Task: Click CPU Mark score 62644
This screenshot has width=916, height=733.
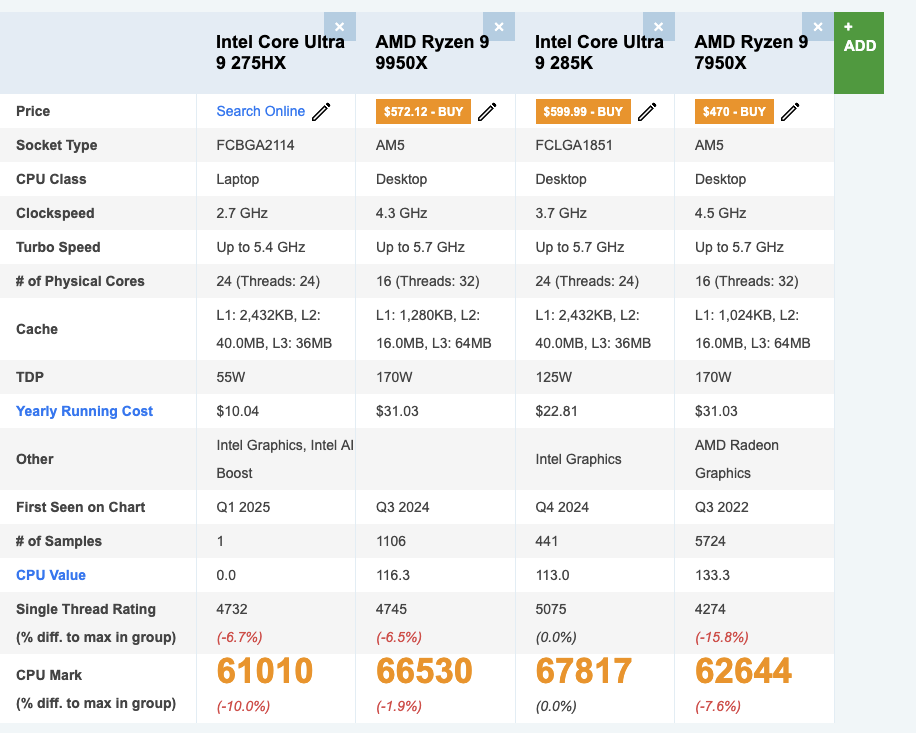Action: [x=743, y=671]
